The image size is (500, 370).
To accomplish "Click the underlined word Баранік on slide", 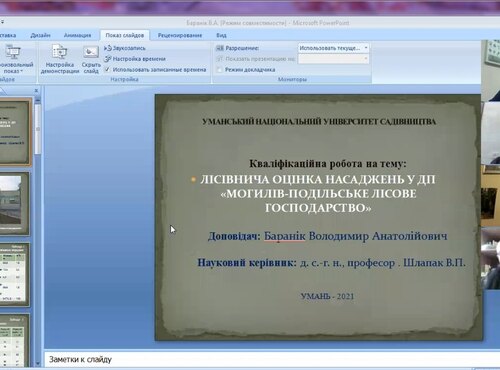I will (x=284, y=236).
